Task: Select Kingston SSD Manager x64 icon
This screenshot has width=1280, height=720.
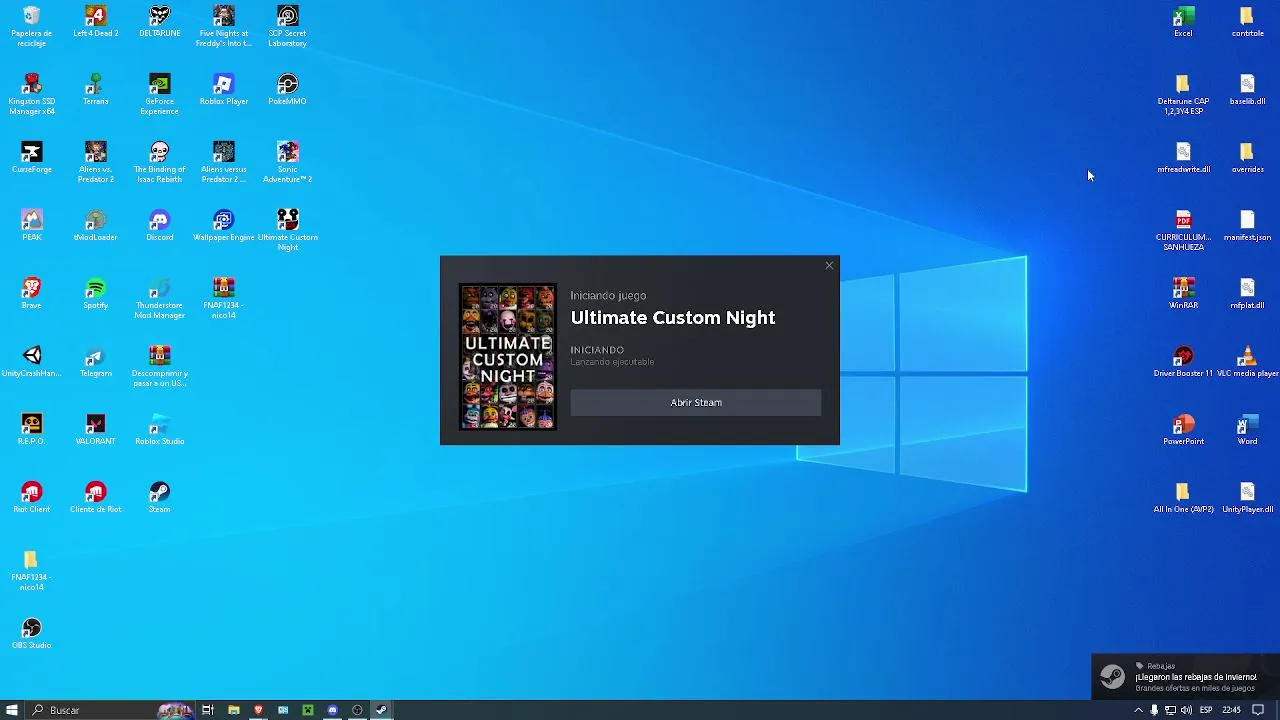Action: 32,95
